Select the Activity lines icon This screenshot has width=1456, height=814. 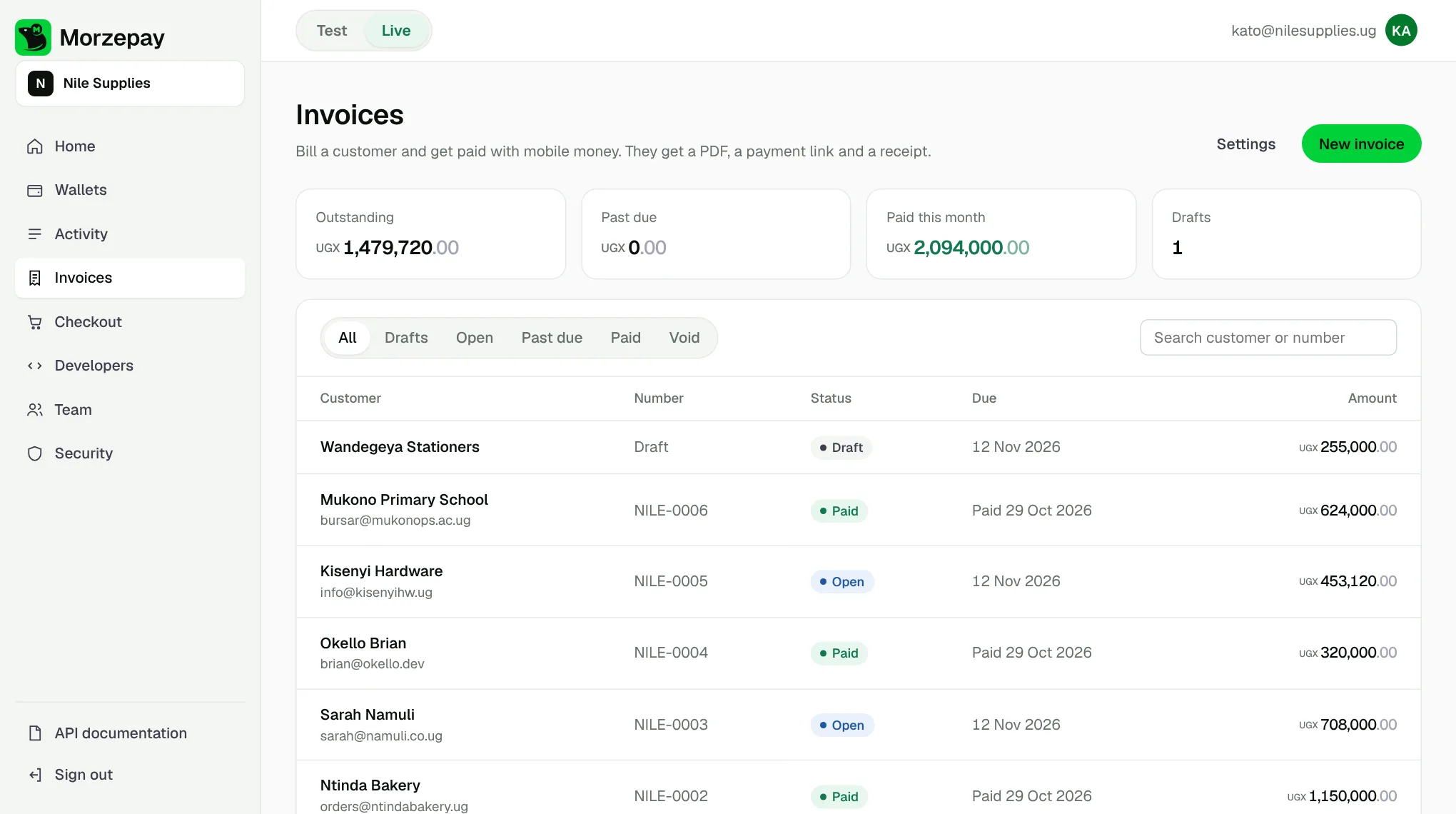coord(35,234)
